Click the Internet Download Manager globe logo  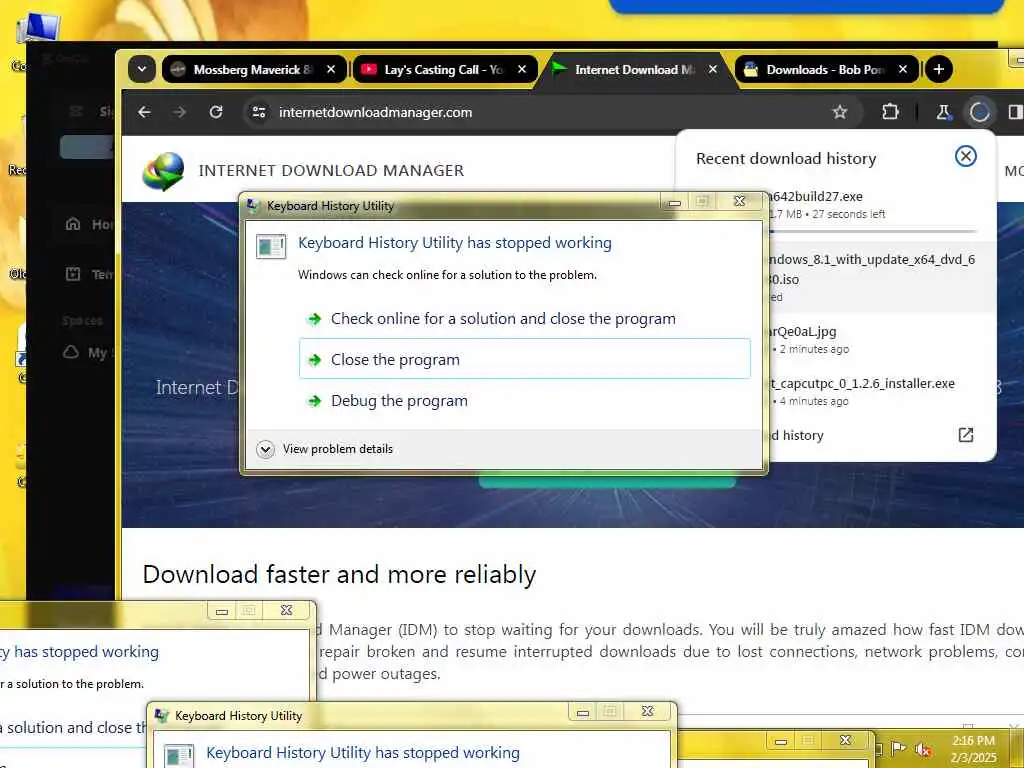tap(163, 170)
